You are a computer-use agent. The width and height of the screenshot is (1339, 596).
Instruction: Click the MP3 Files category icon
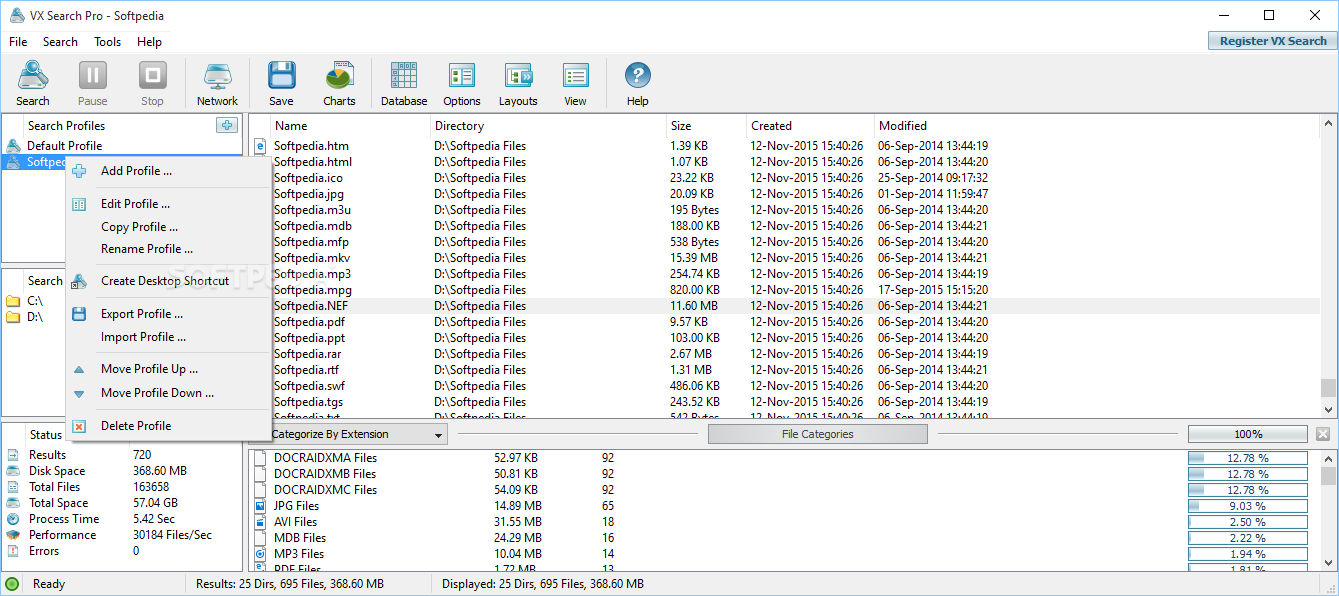click(x=260, y=554)
